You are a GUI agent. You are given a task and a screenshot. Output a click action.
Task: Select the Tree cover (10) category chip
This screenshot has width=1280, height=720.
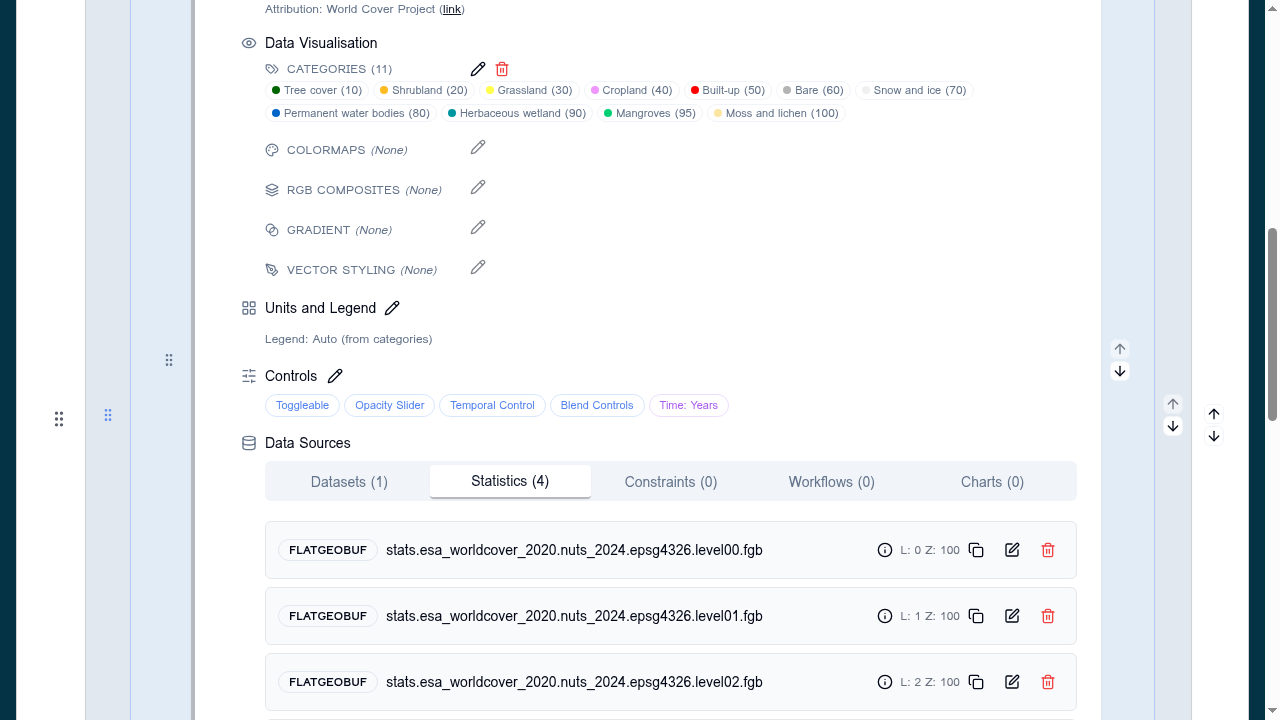click(x=317, y=90)
